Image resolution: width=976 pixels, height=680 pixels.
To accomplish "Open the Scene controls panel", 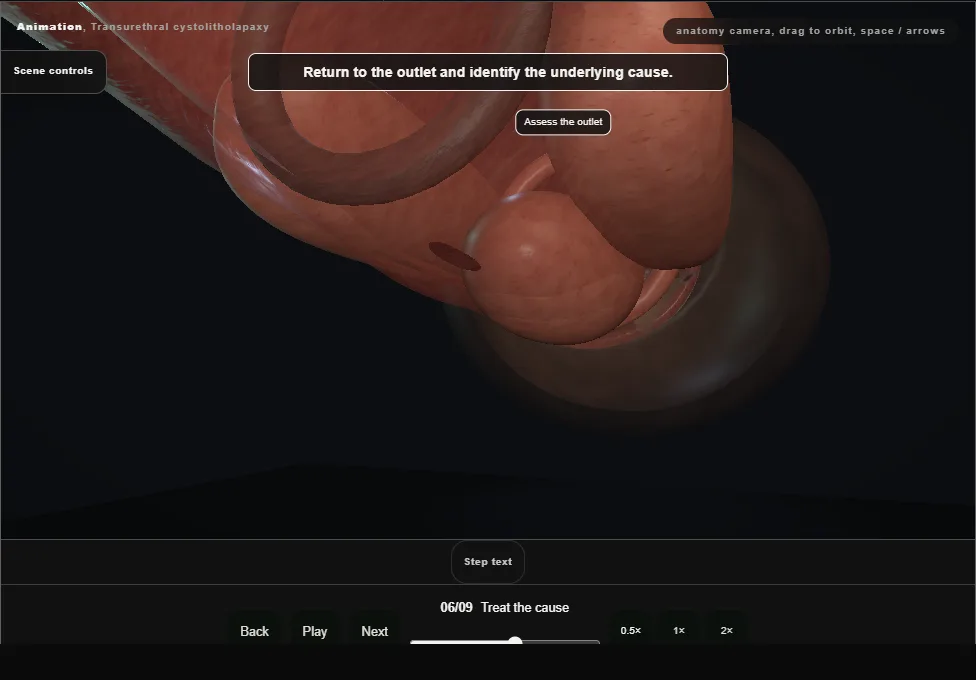I will pyautogui.click(x=53, y=71).
